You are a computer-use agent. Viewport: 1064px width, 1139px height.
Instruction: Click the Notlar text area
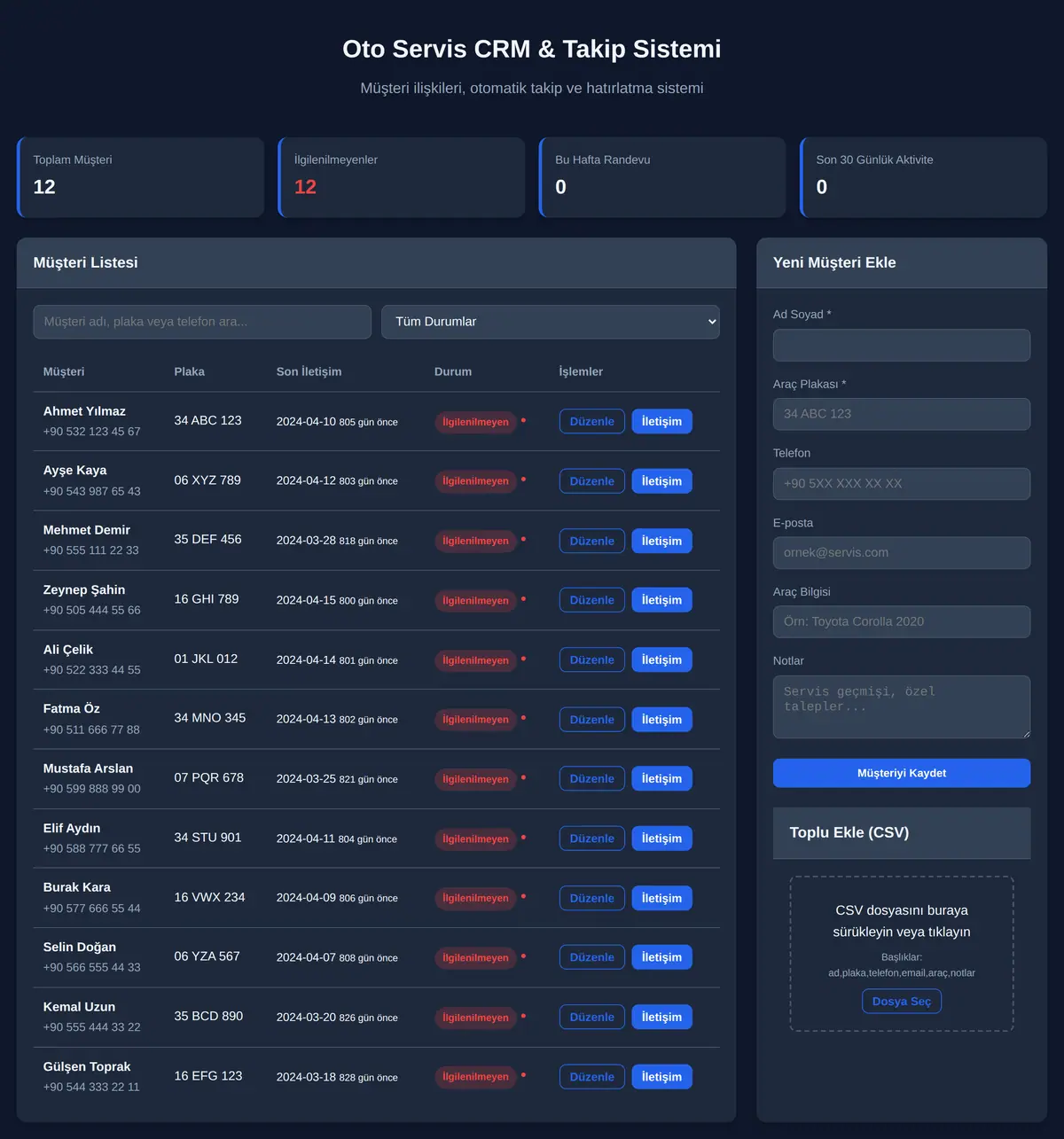tap(902, 707)
